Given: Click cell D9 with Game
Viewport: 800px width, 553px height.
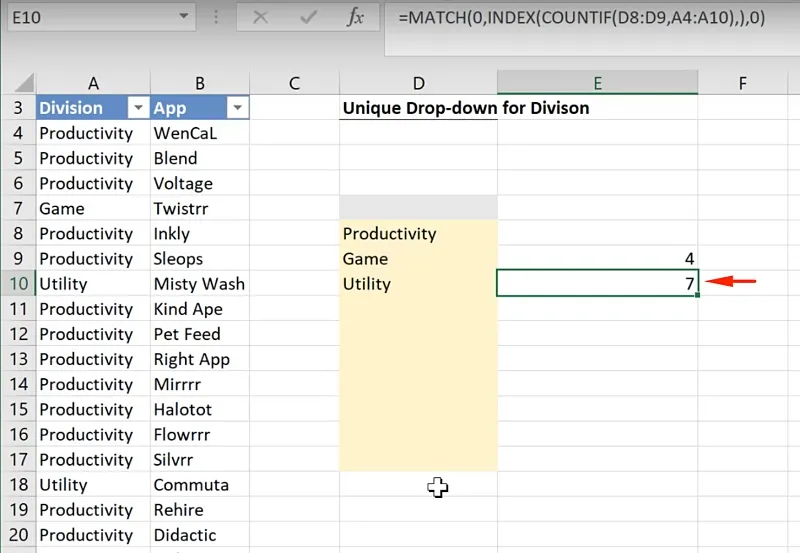Looking at the screenshot, I should point(418,259).
